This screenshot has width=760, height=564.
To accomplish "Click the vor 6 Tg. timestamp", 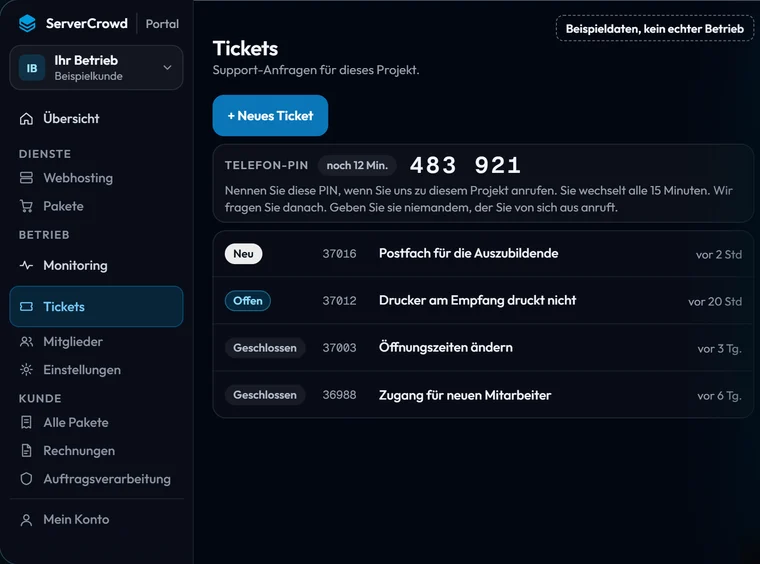I will [x=719, y=396].
